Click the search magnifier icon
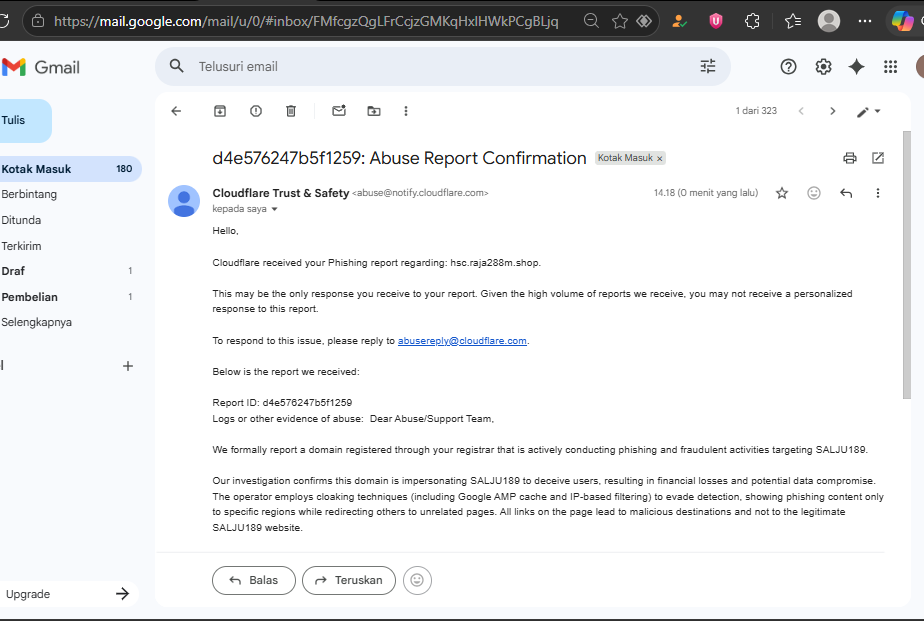This screenshot has width=924, height=621. (x=176, y=66)
